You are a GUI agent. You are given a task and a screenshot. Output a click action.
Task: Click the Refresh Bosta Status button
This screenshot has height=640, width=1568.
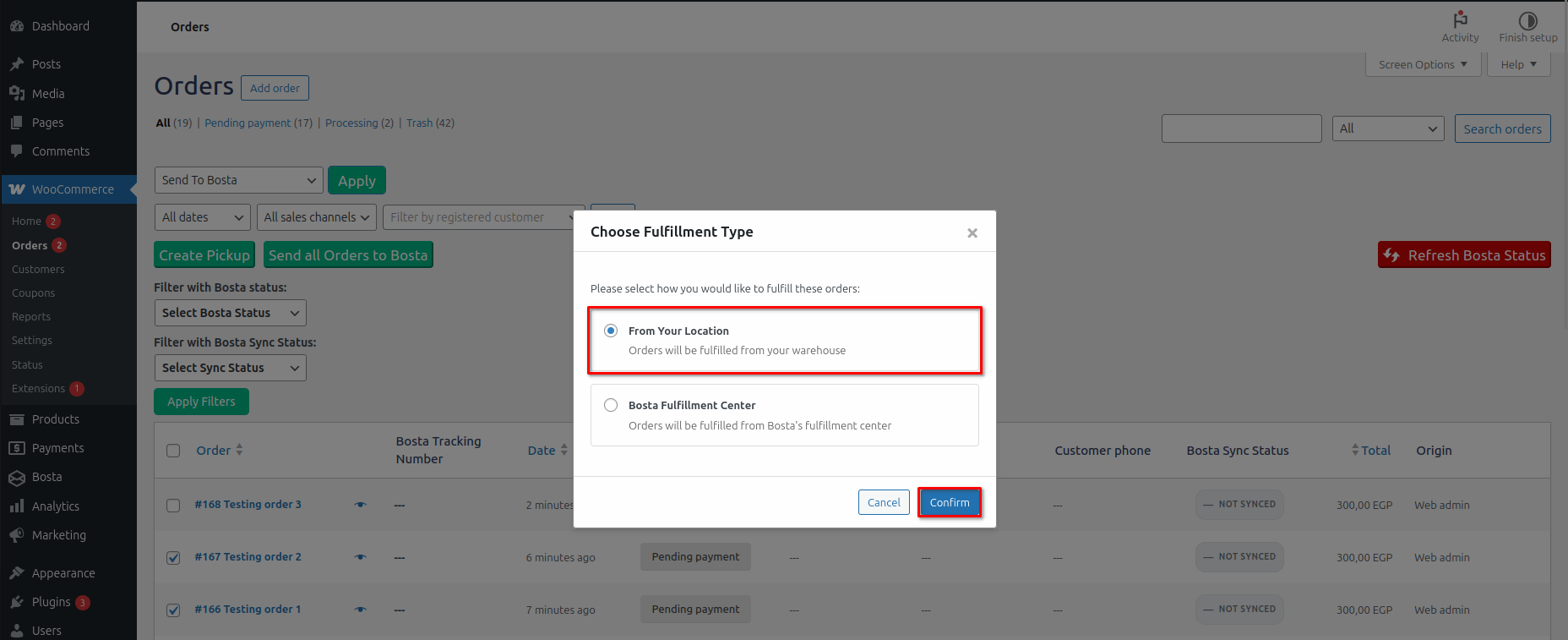[1464, 255]
